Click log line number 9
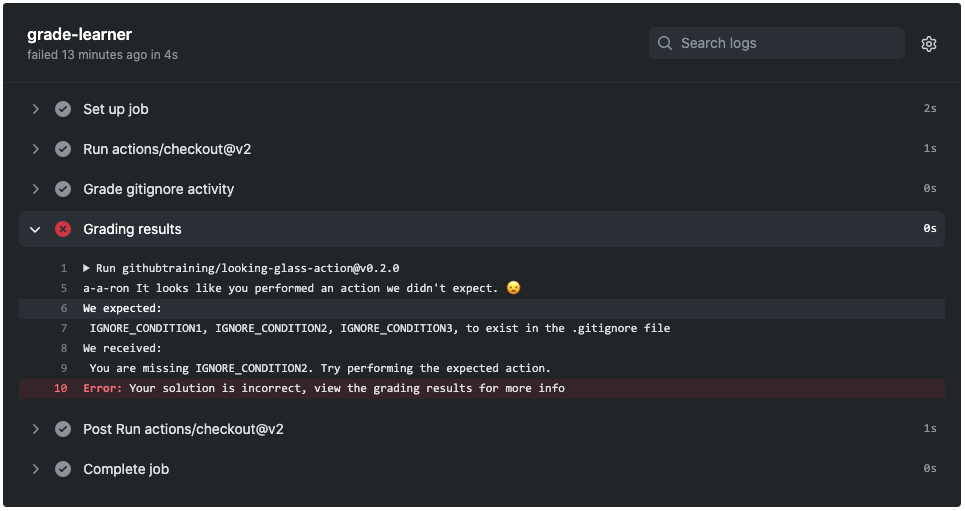Viewport: 965px width, 511px height. pos(63,368)
